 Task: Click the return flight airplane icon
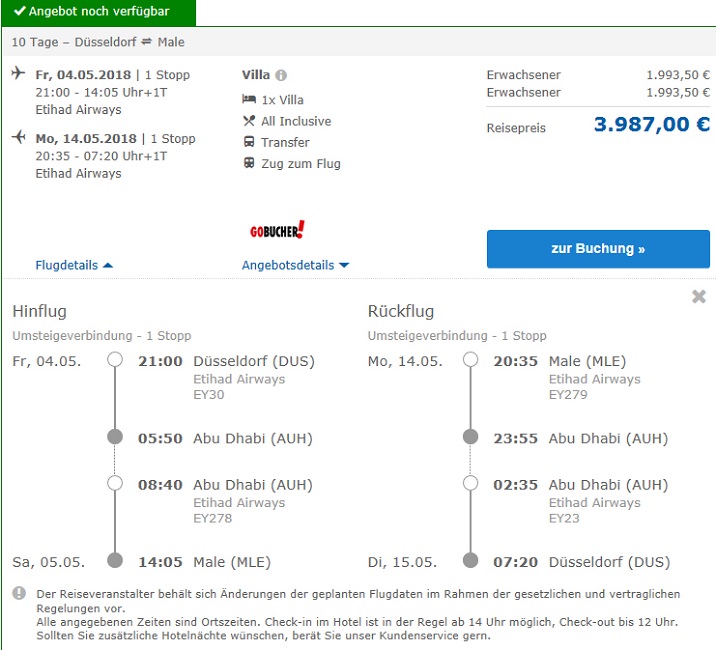coord(18,138)
